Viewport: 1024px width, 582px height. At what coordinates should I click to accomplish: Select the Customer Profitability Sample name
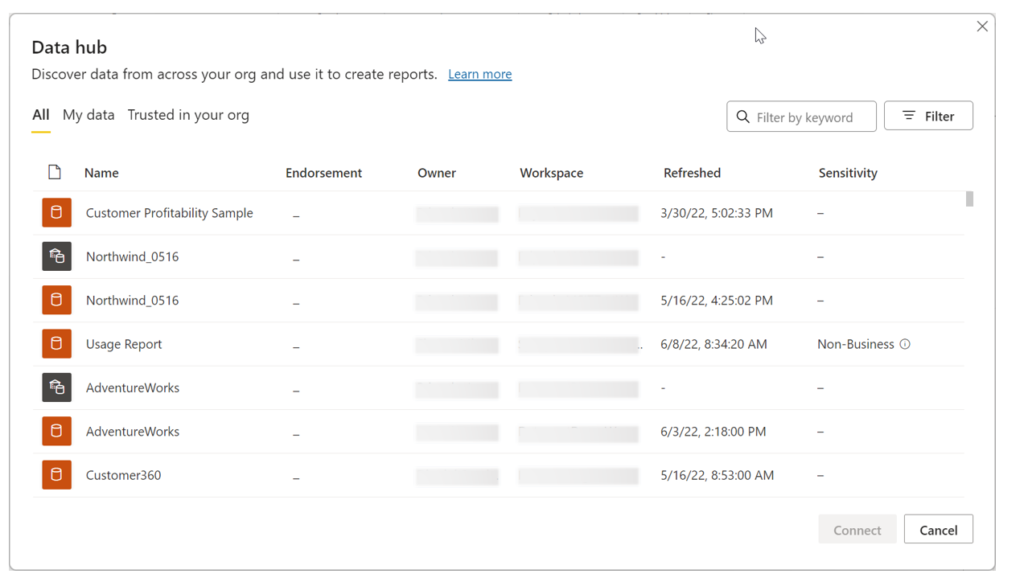point(169,213)
